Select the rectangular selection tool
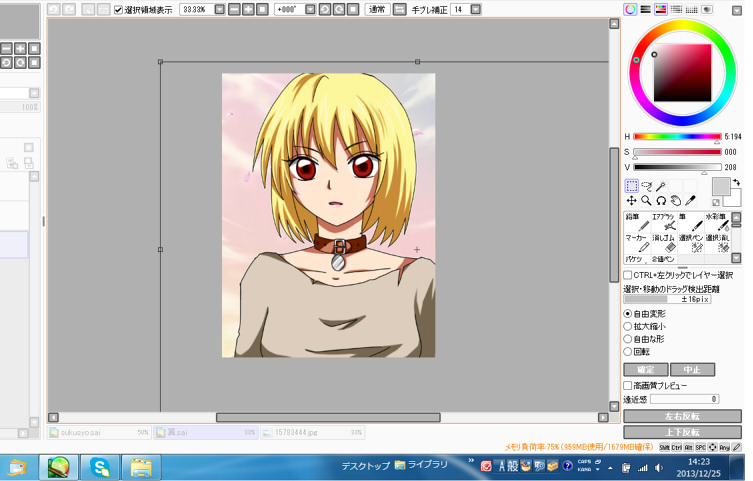Screen dimensions: 753x481 click(x=632, y=186)
